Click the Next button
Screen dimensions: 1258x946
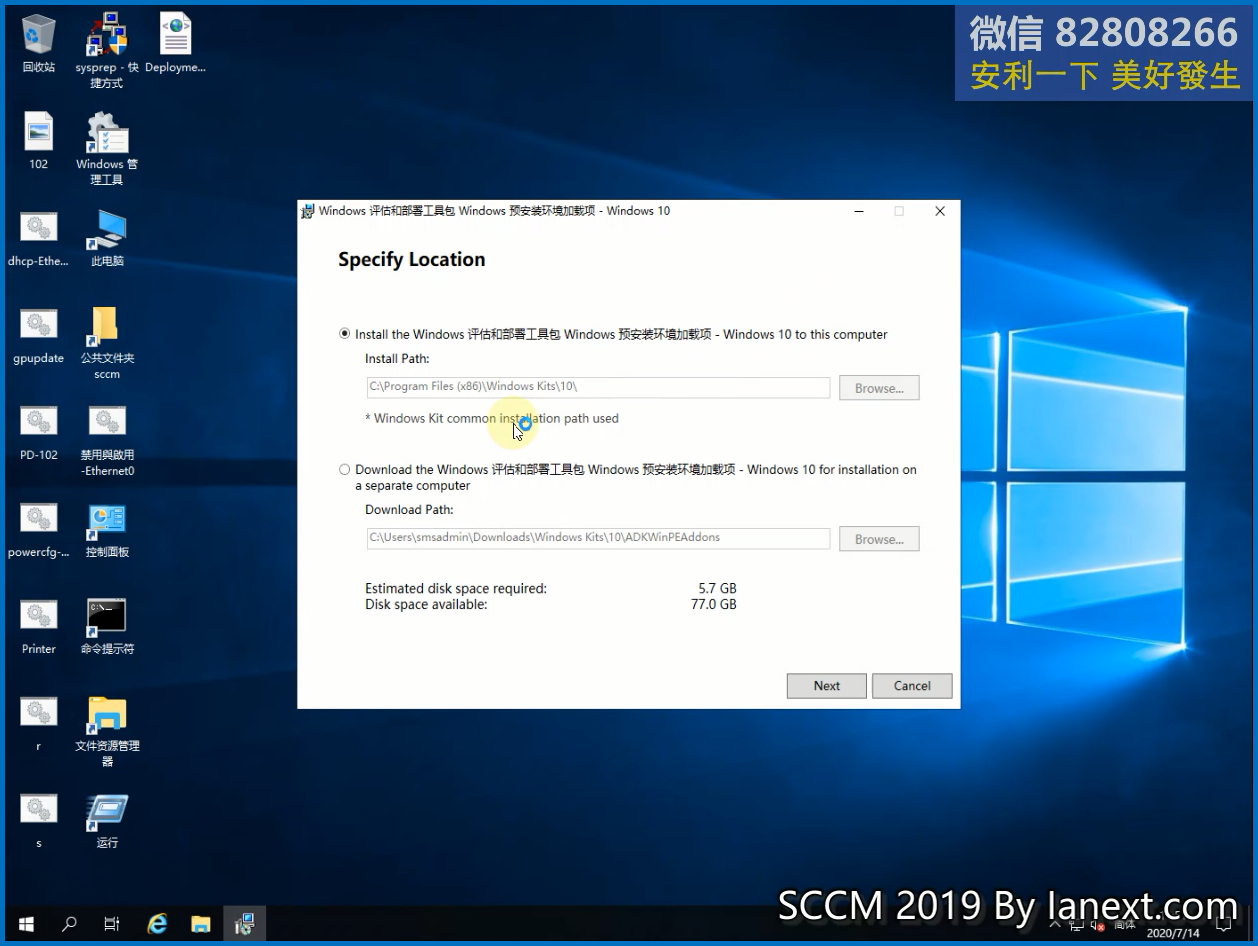827,686
